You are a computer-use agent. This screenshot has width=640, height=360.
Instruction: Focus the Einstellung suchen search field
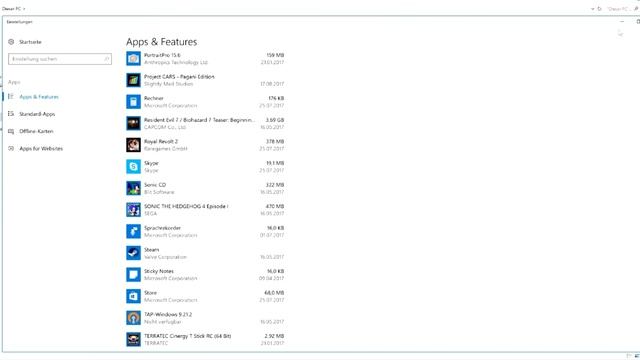(60, 59)
